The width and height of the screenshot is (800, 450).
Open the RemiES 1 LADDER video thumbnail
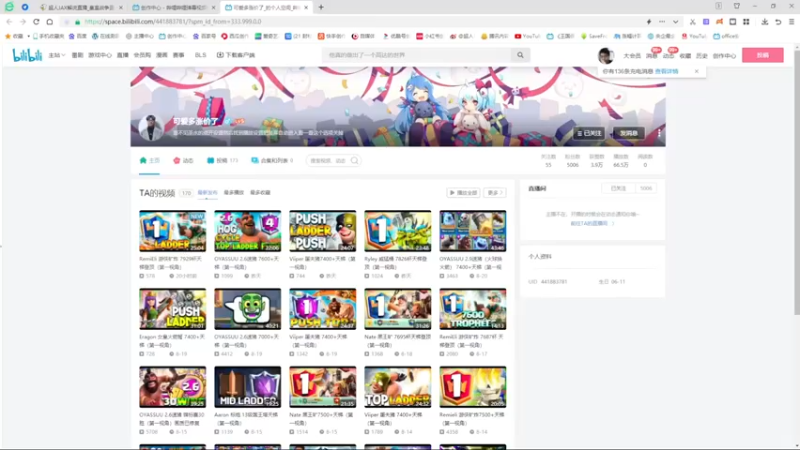click(x=172, y=231)
